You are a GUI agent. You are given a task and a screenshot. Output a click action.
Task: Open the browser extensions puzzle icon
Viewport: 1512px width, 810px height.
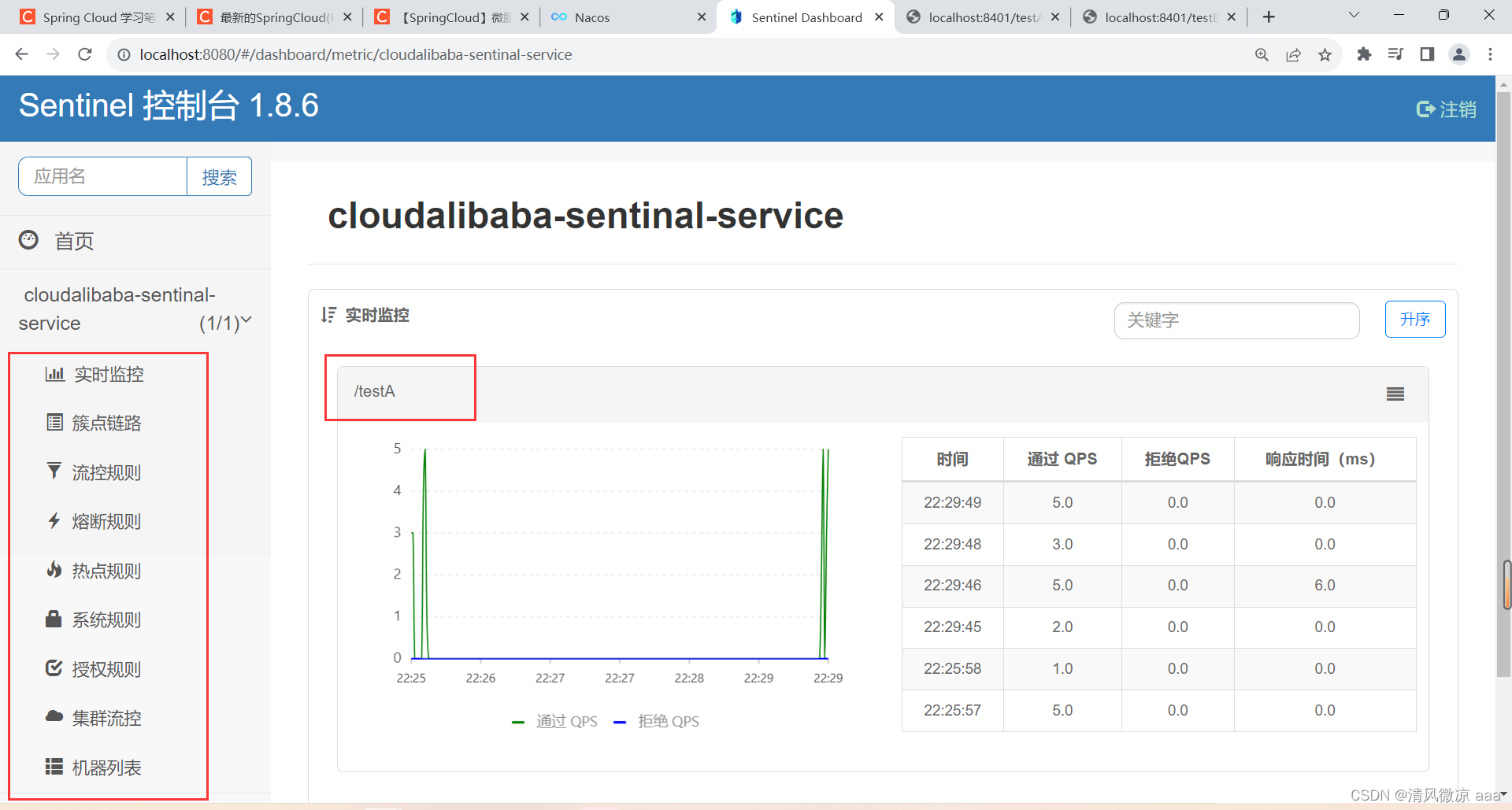point(1364,54)
